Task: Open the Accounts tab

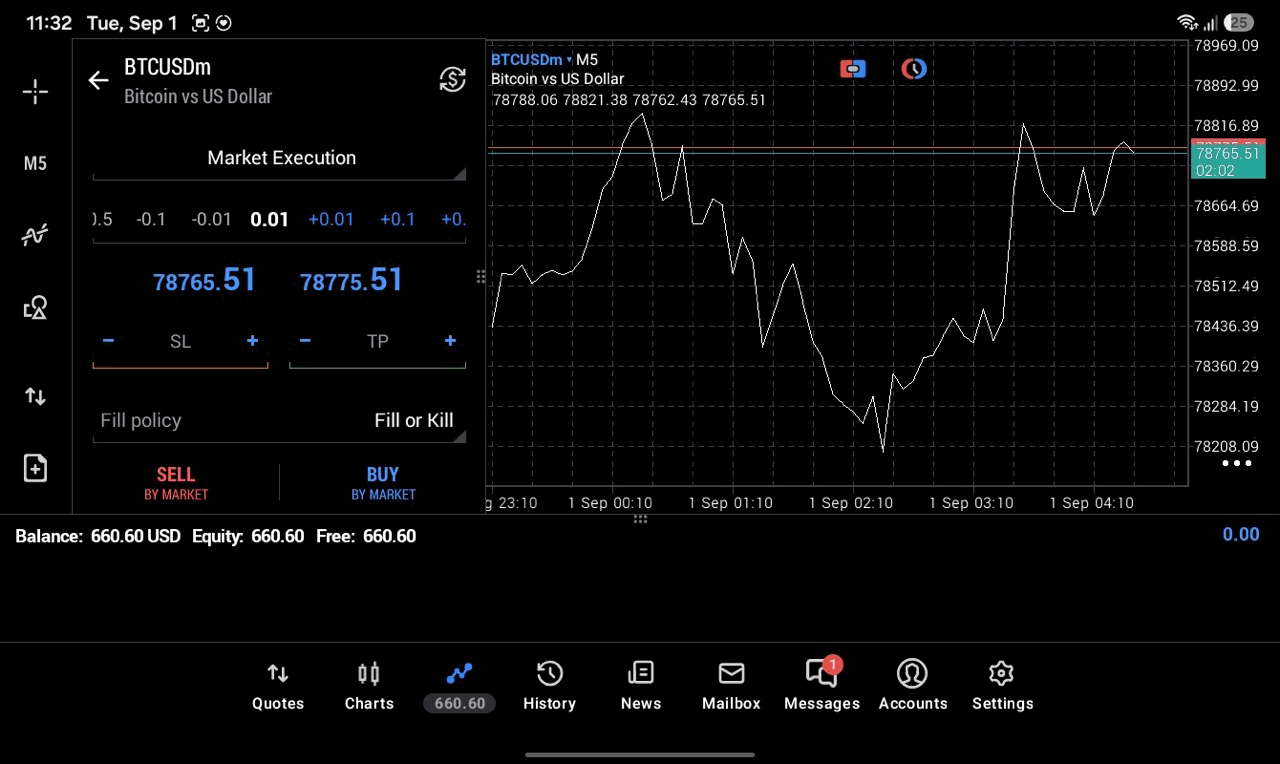Action: pyautogui.click(x=913, y=687)
